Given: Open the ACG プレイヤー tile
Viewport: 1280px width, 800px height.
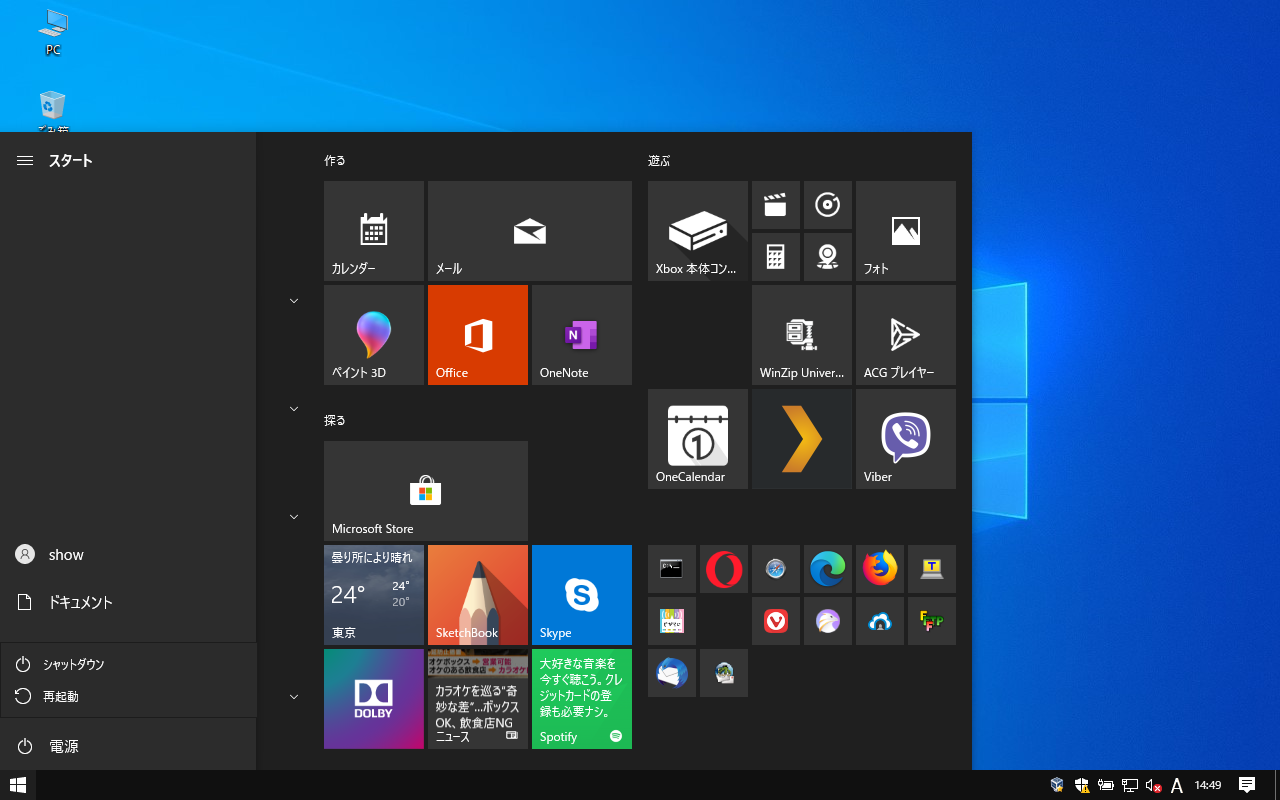Looking at the screenshot, I should [x=906, y=335].
